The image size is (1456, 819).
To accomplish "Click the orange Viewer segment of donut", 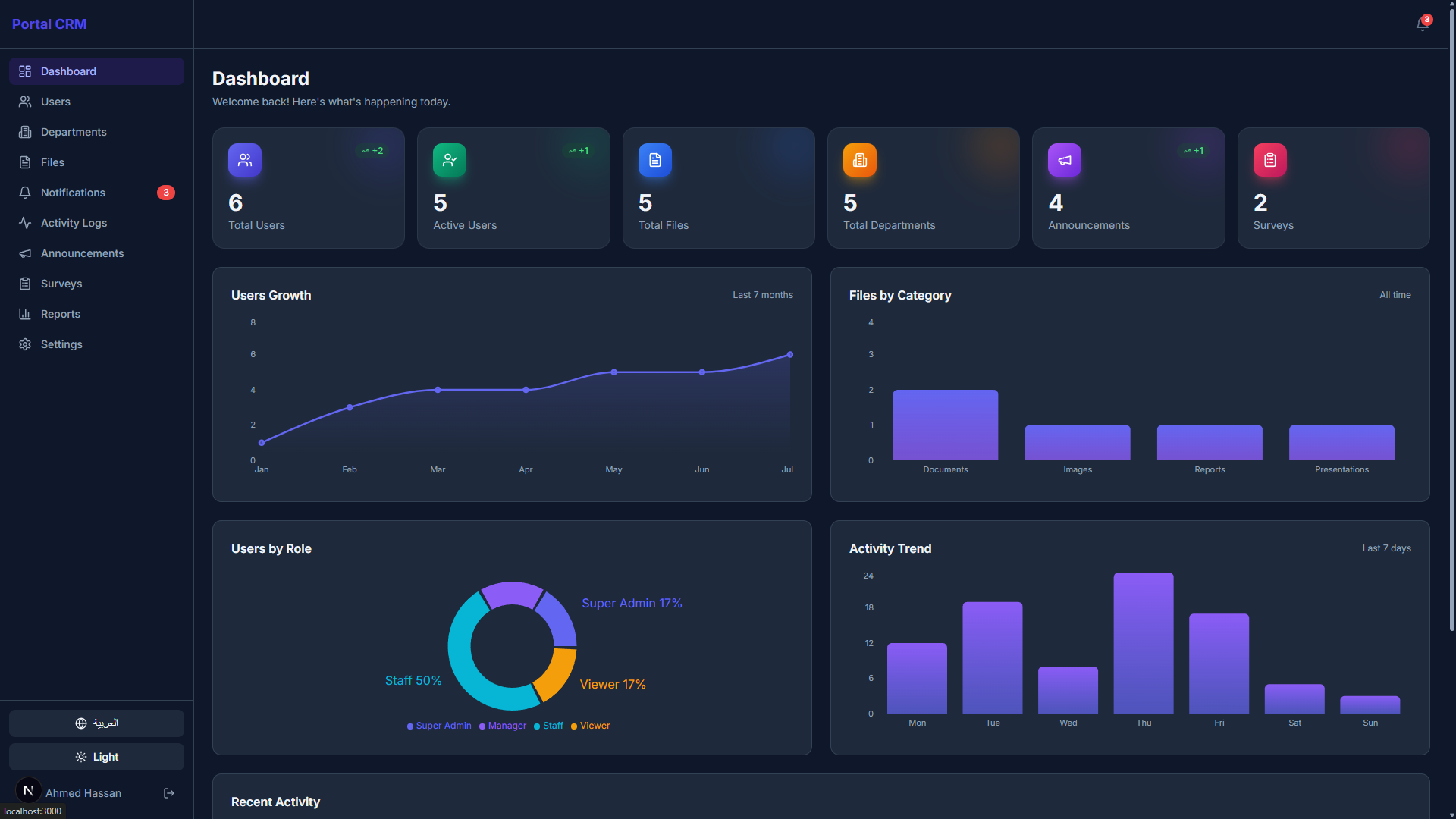I will (x=557, y=673).
